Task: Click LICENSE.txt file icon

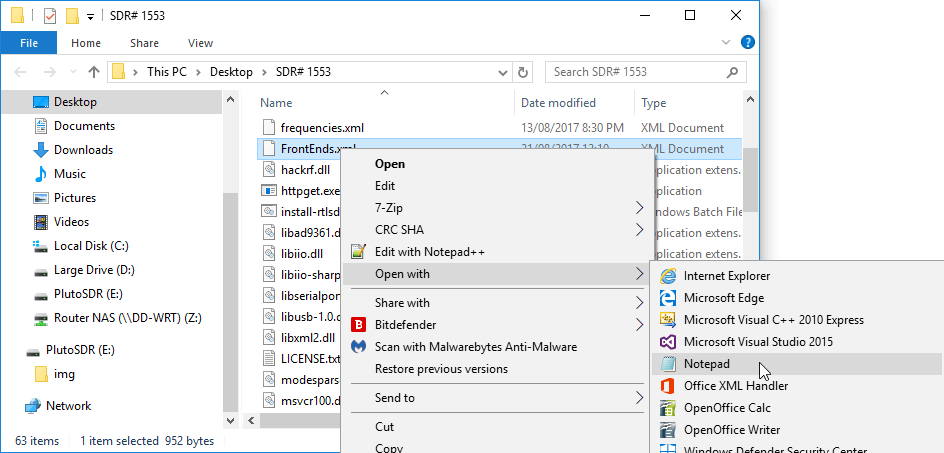Action: [x=269, y=359]
